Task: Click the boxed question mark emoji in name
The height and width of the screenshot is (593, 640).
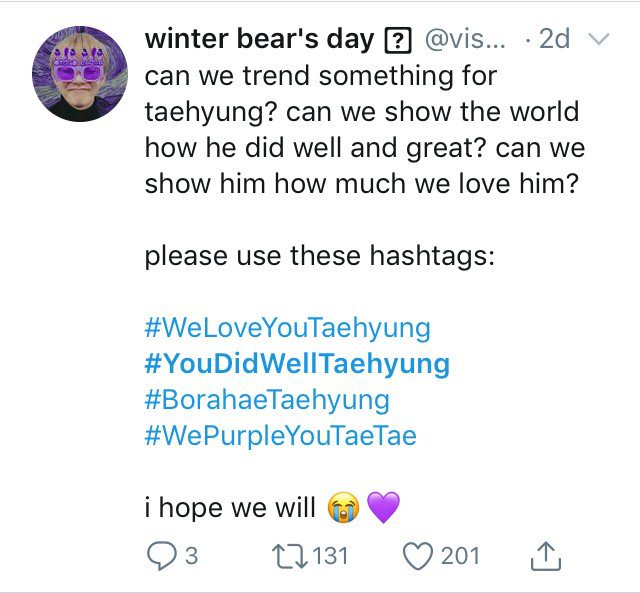Action: tap(398, 40)
